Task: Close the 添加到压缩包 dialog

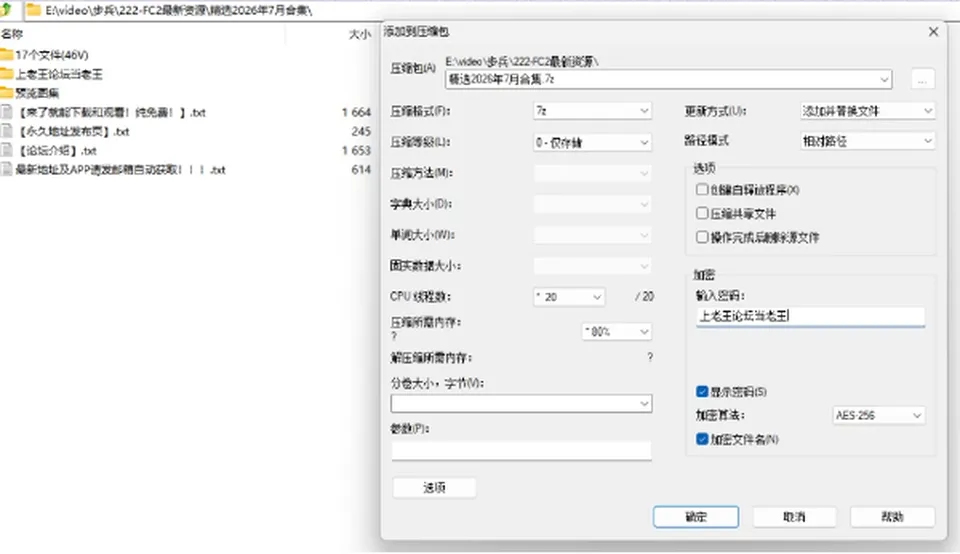Action: [933, 32]
